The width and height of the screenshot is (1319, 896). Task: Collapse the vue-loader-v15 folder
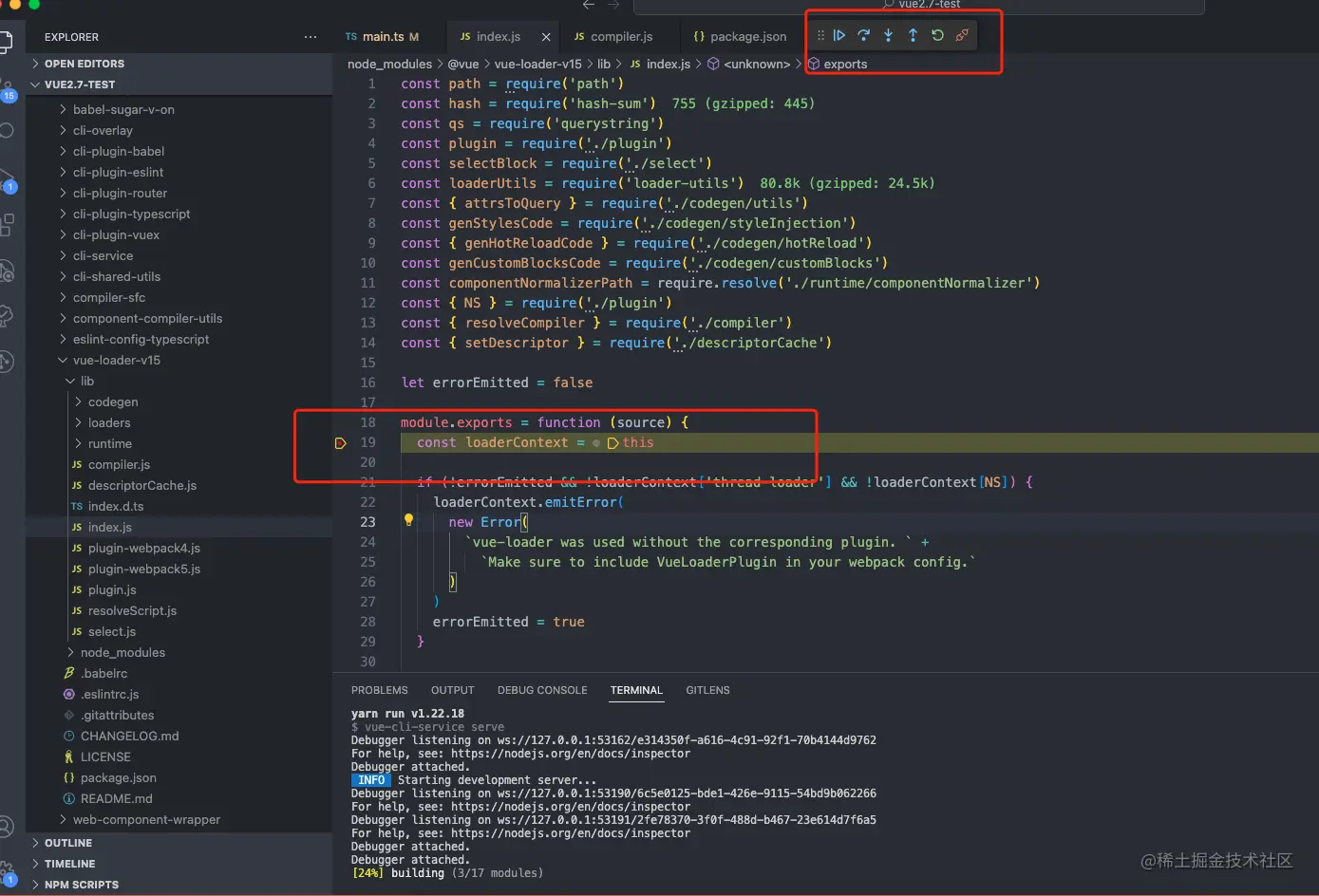(179, 361)
